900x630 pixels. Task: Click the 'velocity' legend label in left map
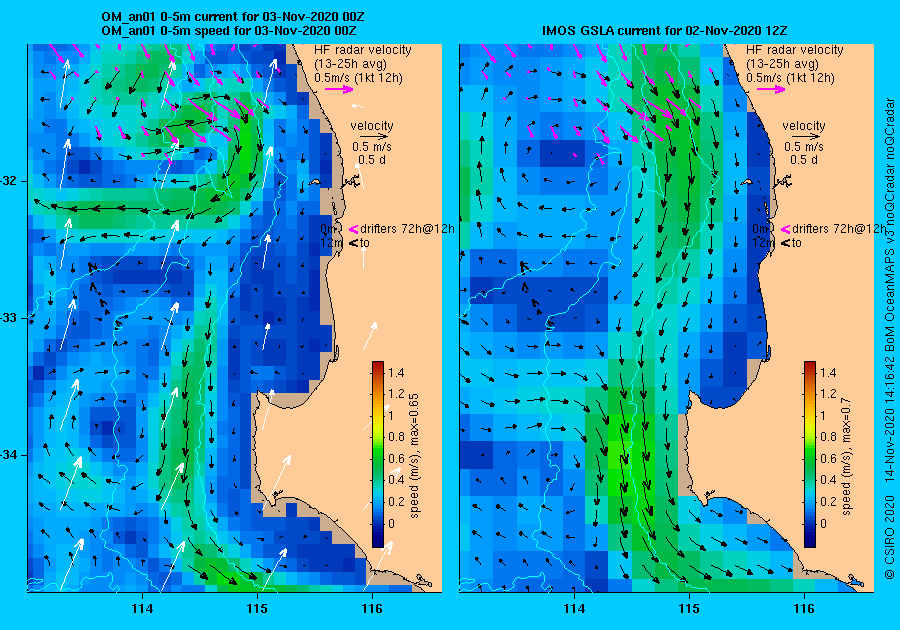(372, 126)
